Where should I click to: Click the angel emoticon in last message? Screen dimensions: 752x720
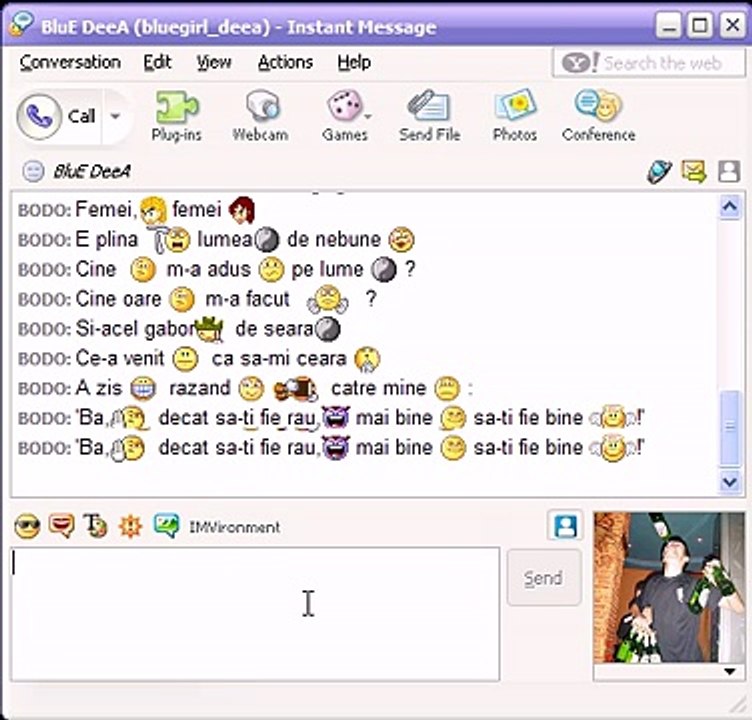click(x=612, y=448)
